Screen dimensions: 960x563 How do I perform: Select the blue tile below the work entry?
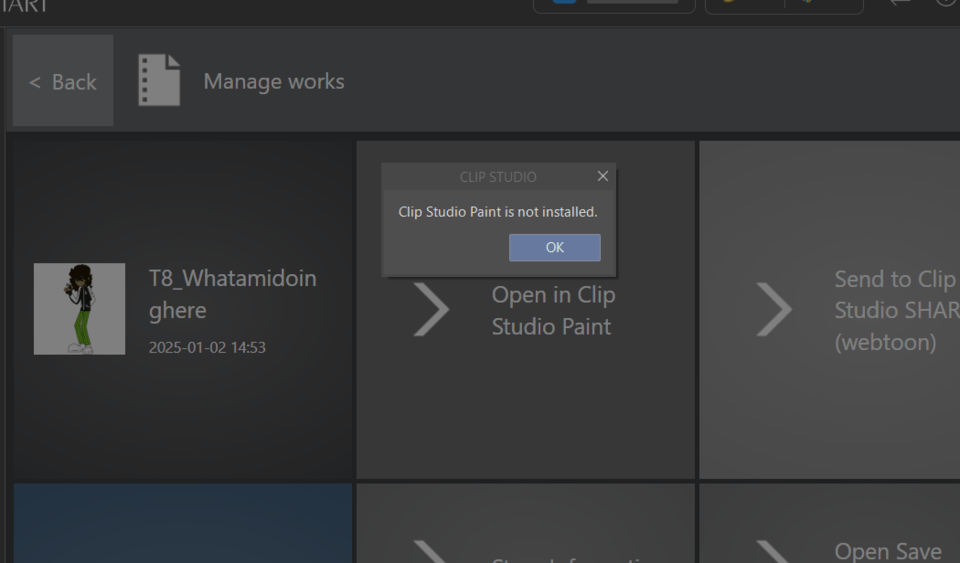[182, 523]
